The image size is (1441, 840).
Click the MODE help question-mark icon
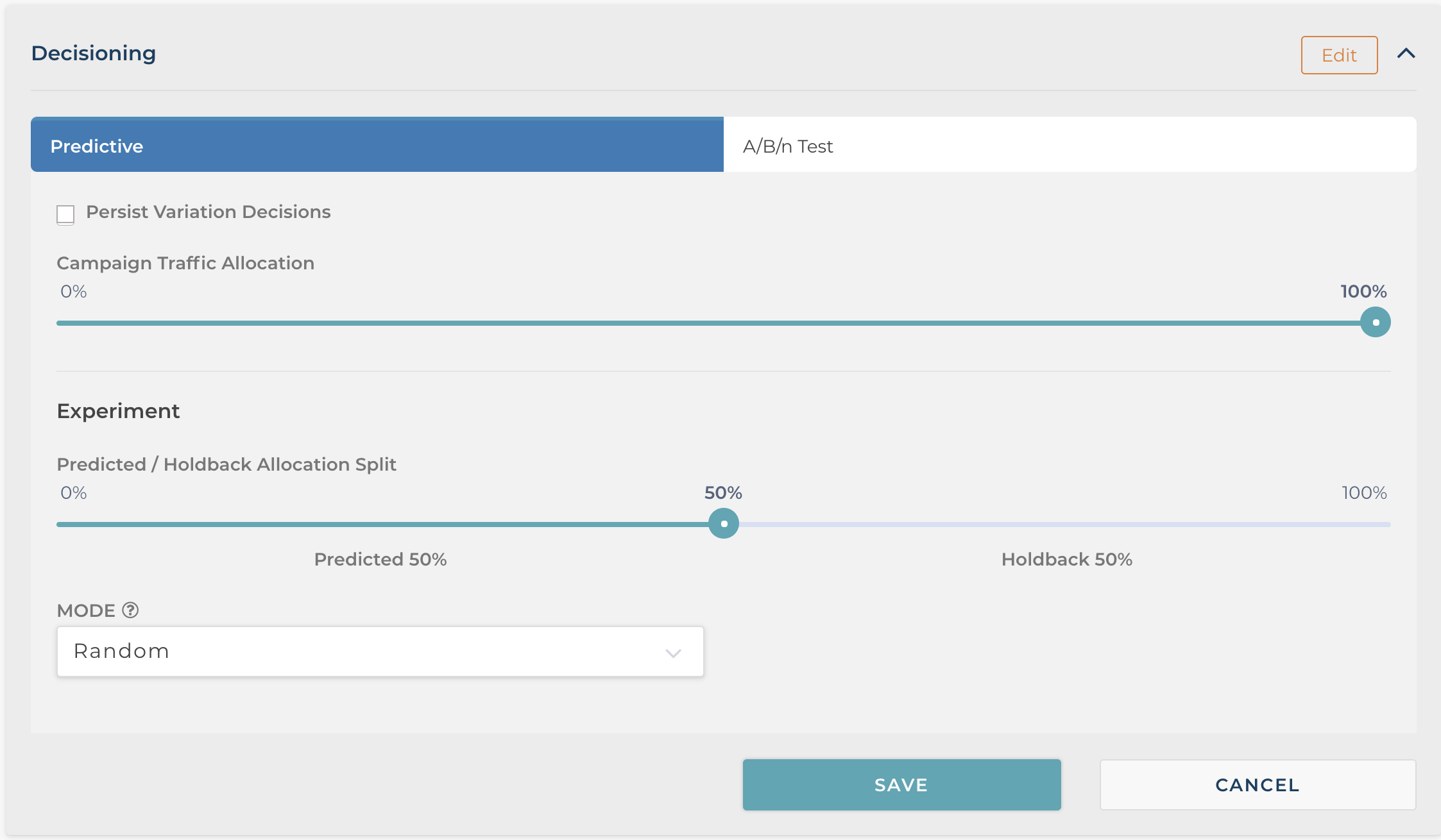point(130,610)
